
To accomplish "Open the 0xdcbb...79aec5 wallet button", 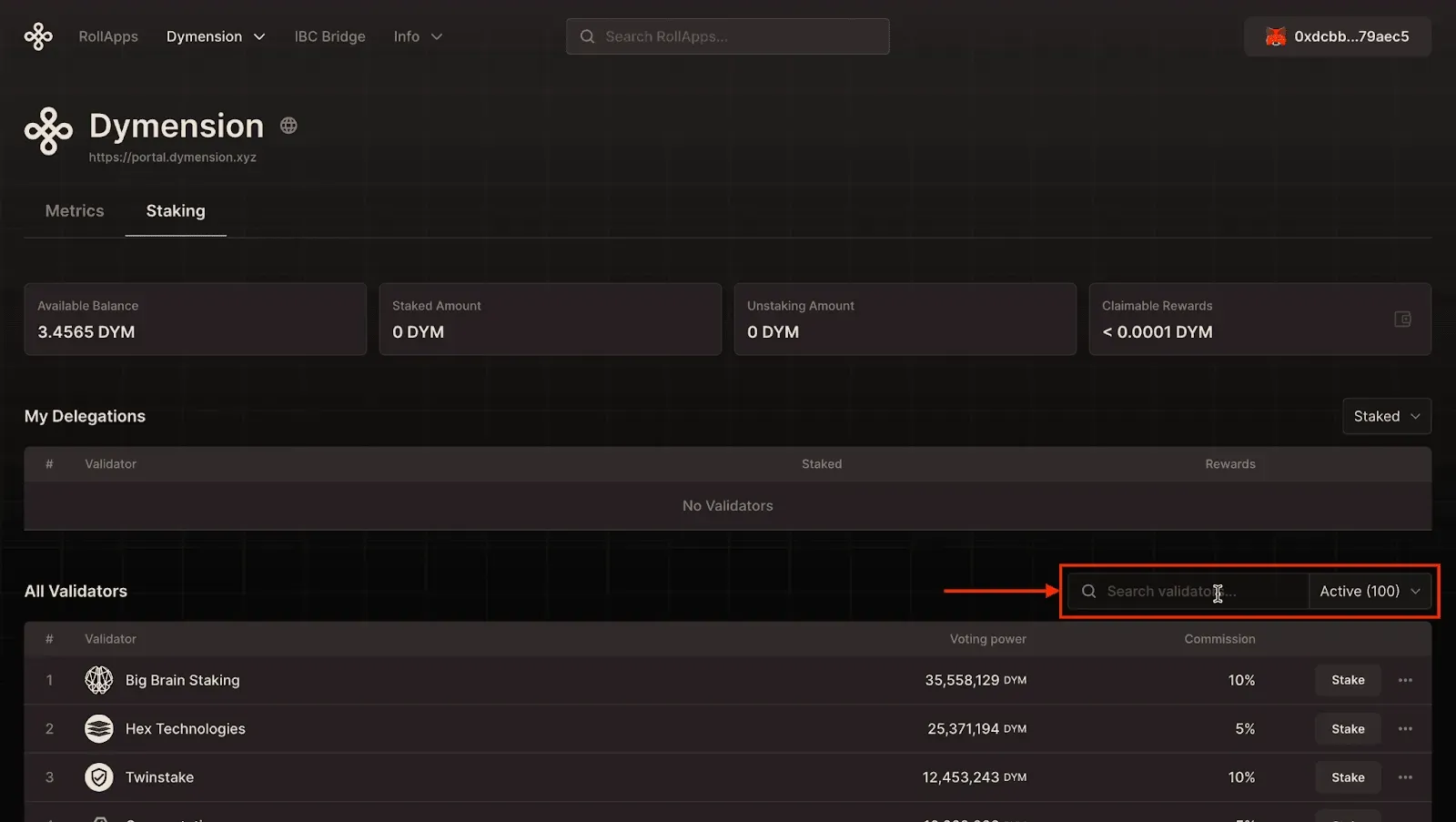I will click(1338, 36).
